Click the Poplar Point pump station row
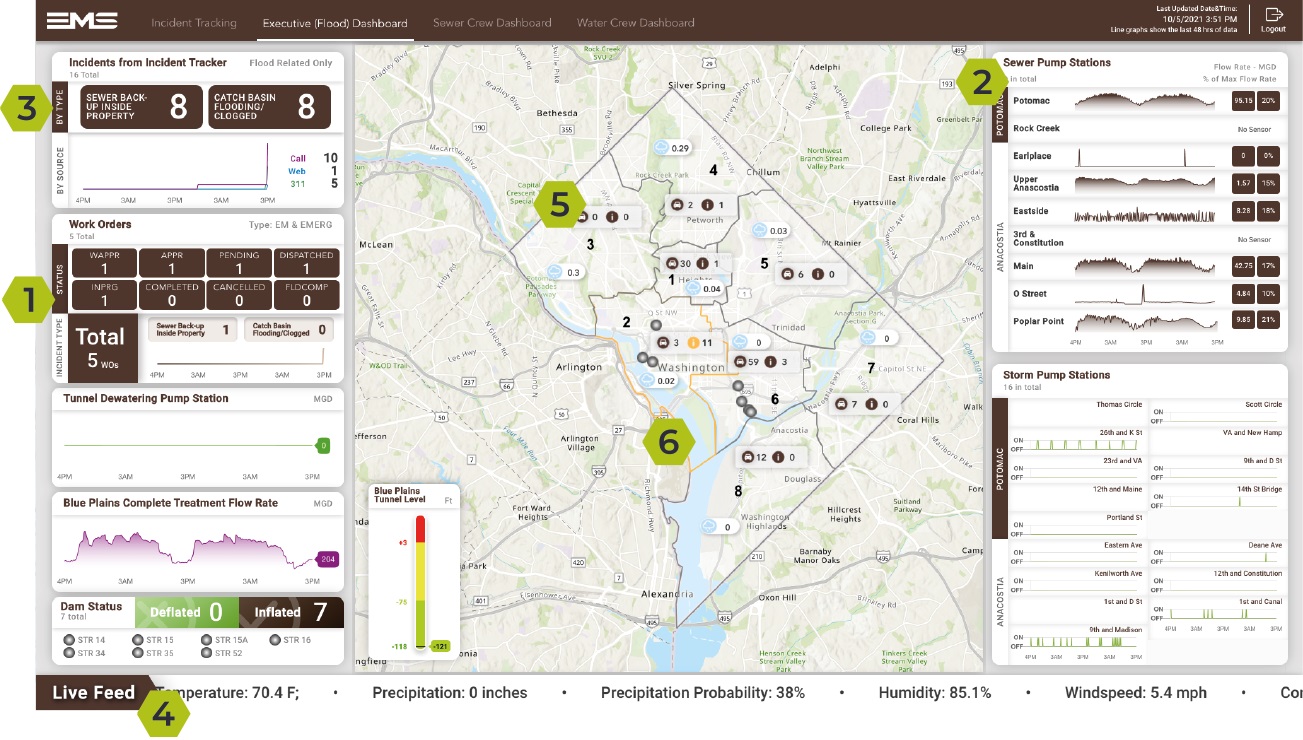The width and height of the screenshot is (1303, 740). 1145,321
